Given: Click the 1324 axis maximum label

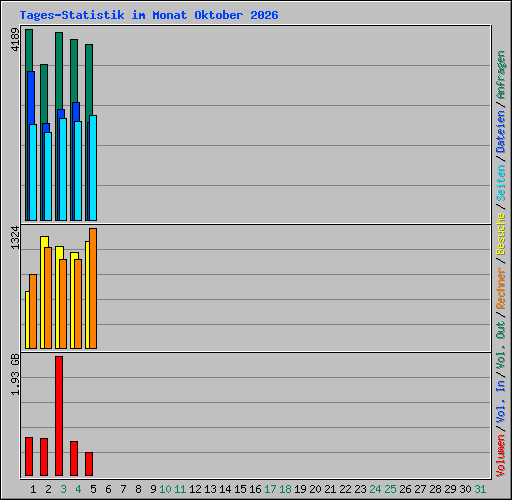Looking at the screenshot, I should [x=15, y=238].
